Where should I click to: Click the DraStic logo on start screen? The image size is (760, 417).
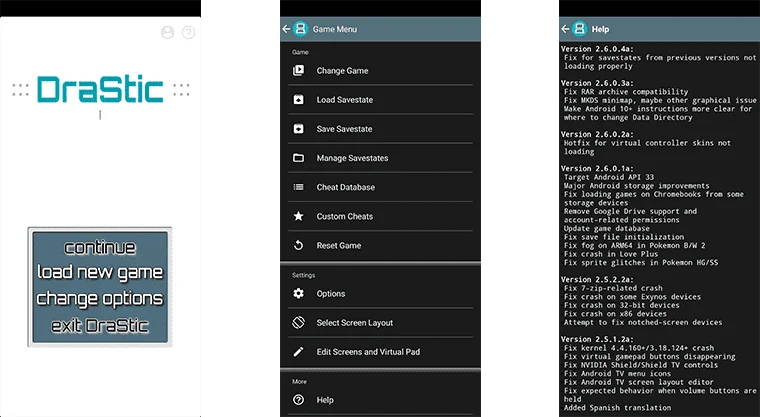[100, 90]
